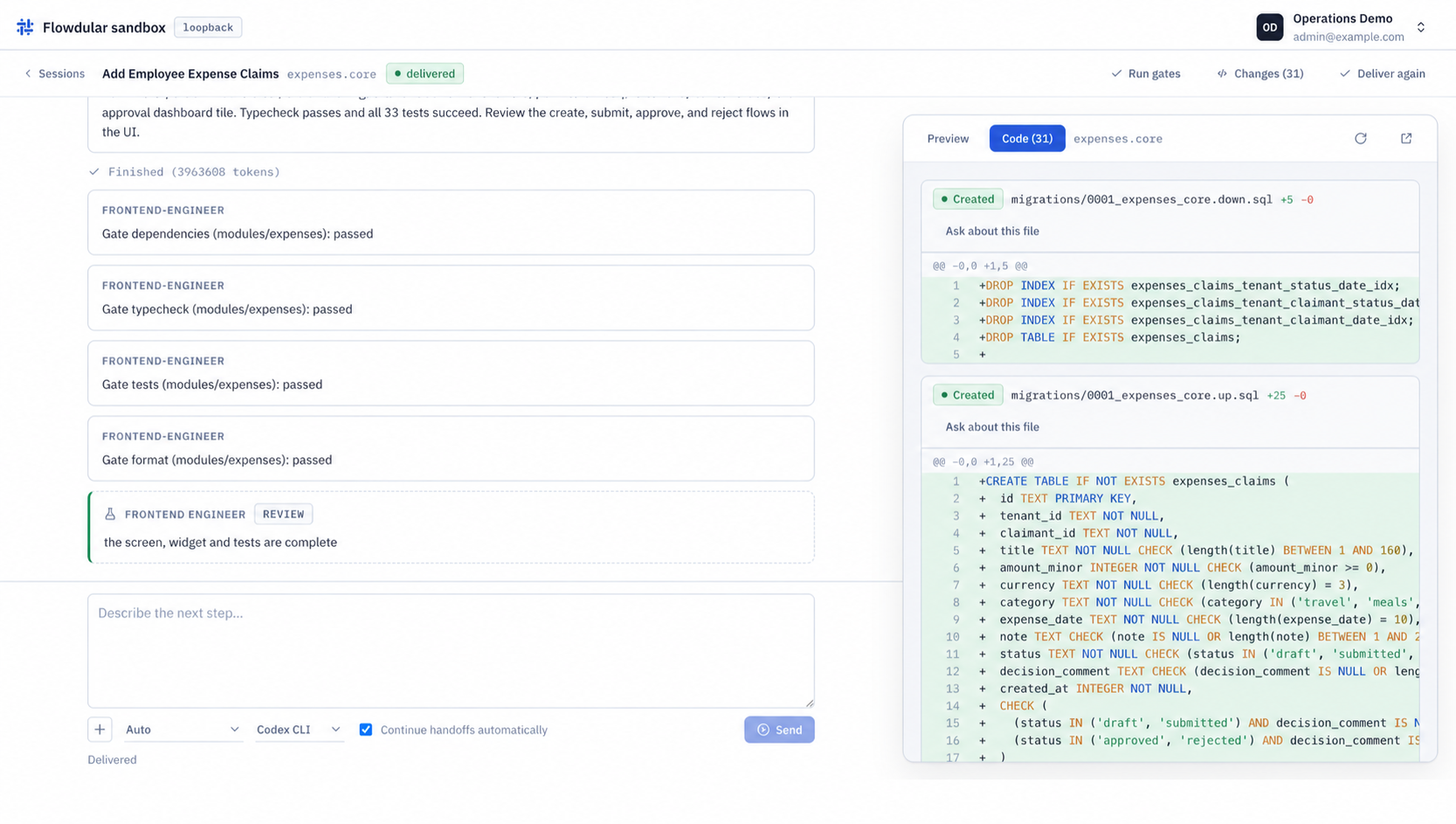Screen dimensions: 1456x824
Task: Ask about the expenses_core.up.sql file
Action: click(992, 426)
